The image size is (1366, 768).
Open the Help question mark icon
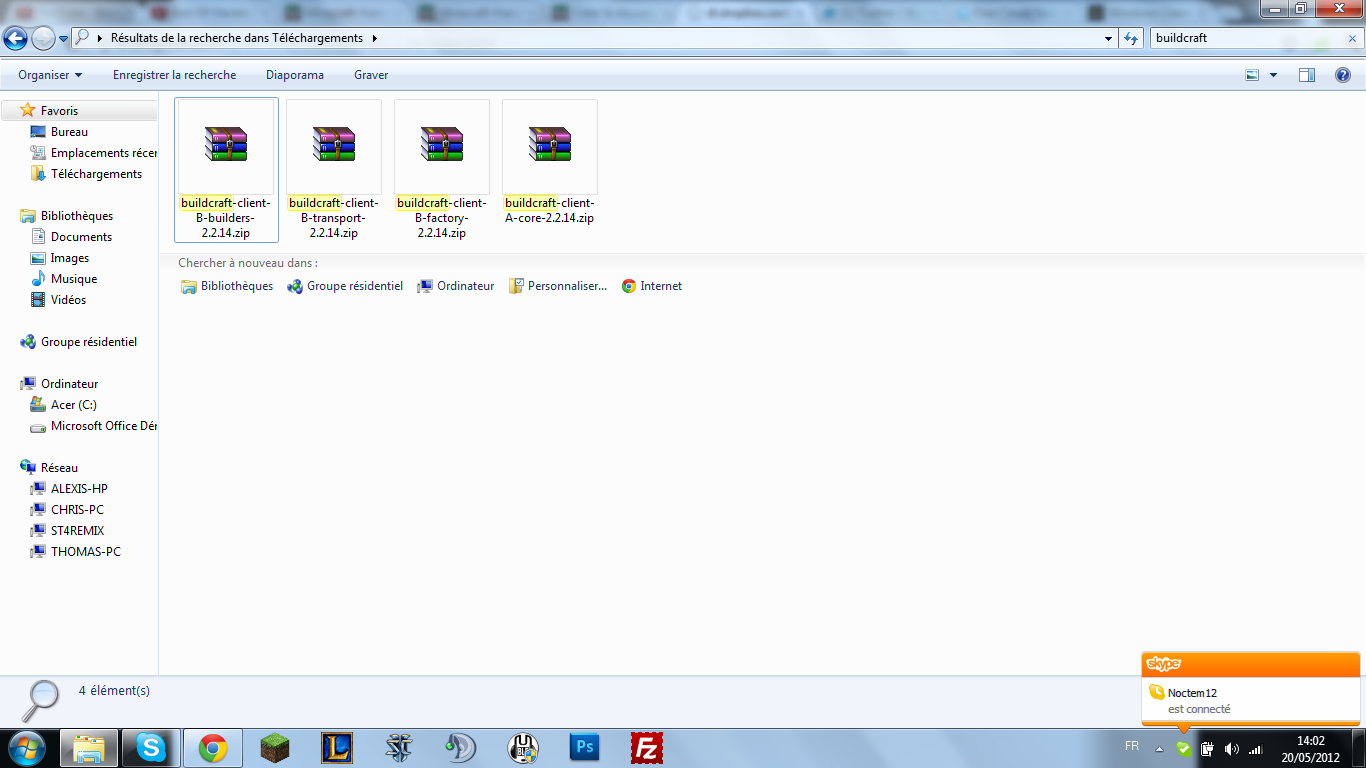coord(1343,75)
